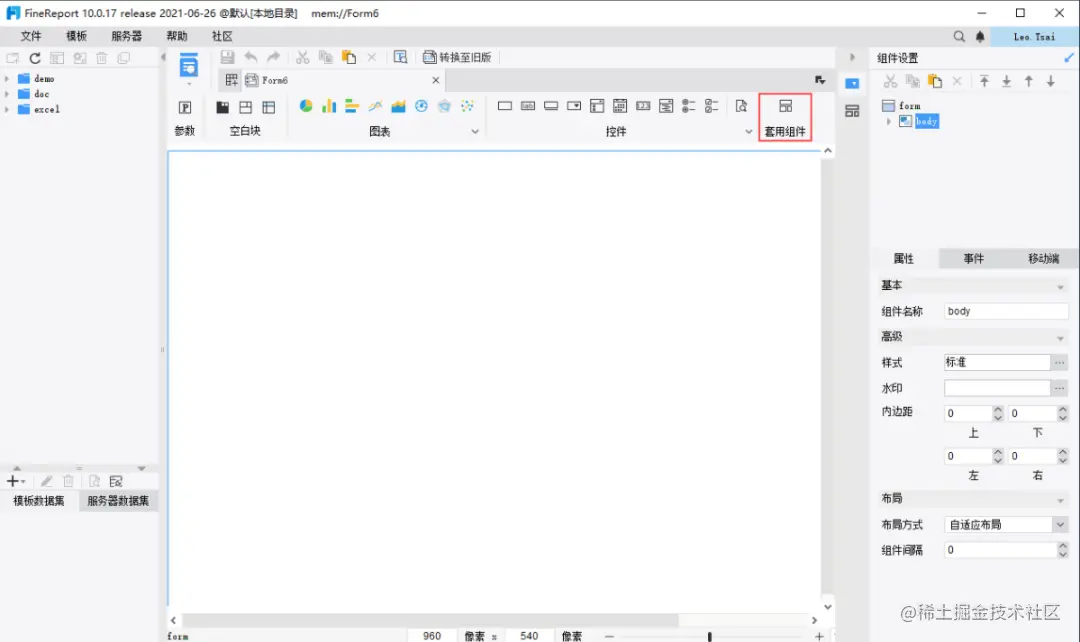Open the notification bell icon
The width and height of the screenshot is (1080, 642).
(980, 37)
